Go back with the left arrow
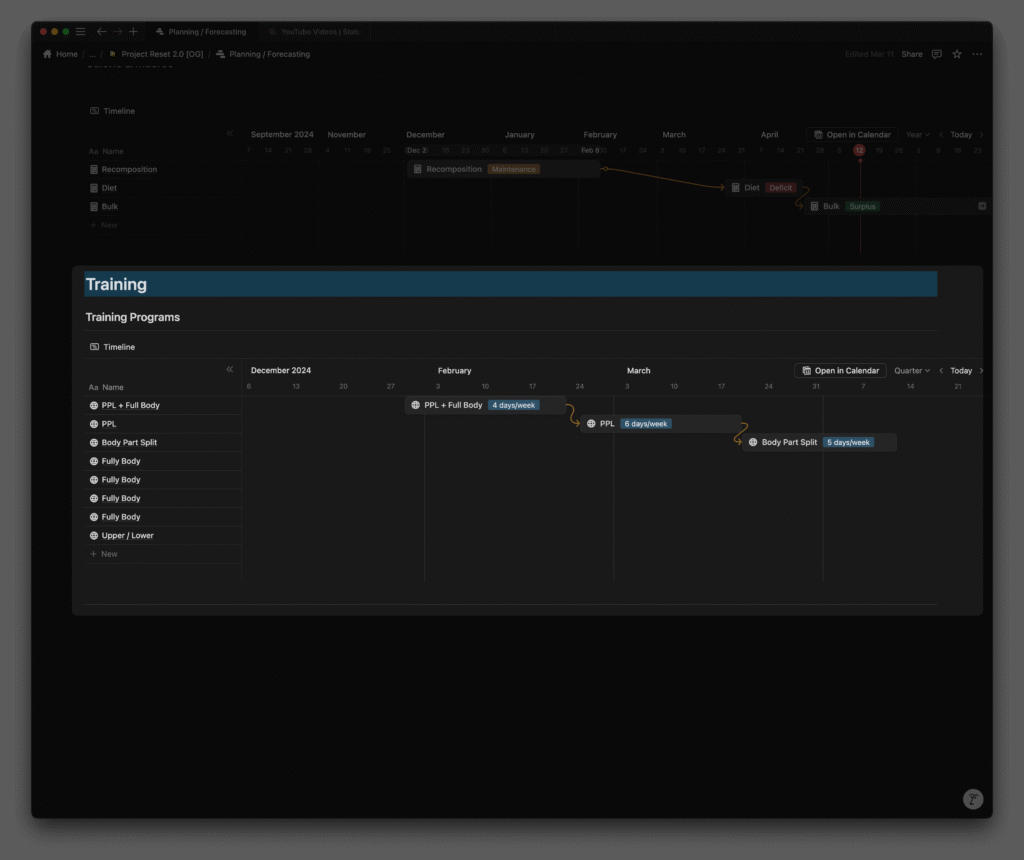The image size is (1024, 860). [x=101, y=32]
